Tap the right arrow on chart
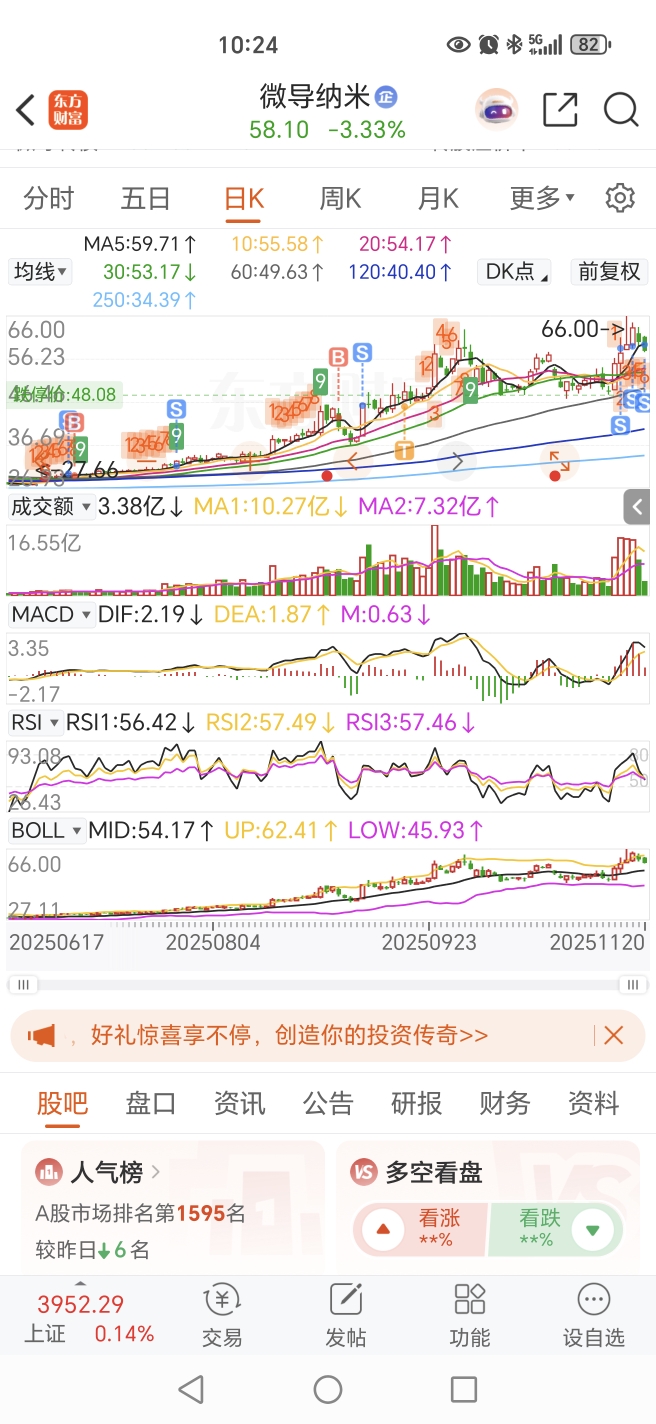Screen dimensions: 656x1424 click(x=458, y=461)
